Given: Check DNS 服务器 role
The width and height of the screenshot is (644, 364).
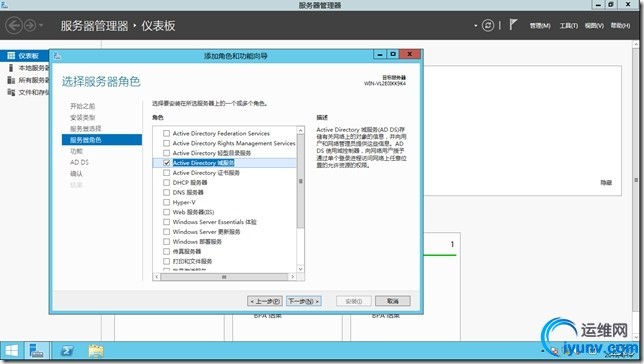Looking at the screenshot, I should click(x=166, y=192).
